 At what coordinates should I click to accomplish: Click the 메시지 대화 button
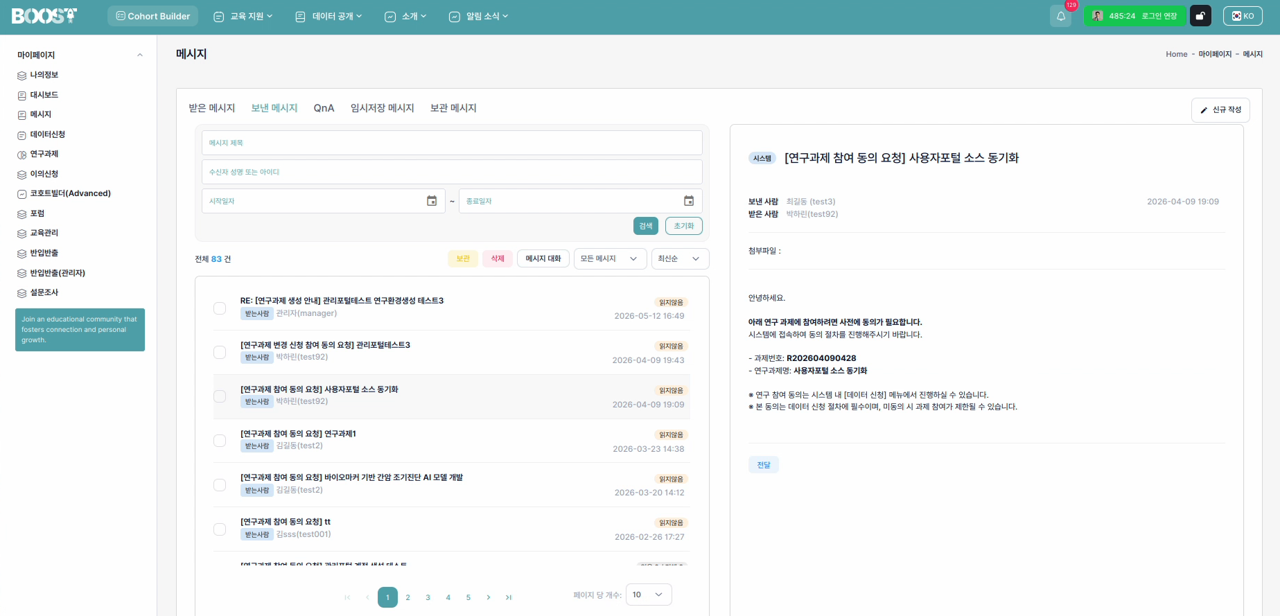[543, 259]
